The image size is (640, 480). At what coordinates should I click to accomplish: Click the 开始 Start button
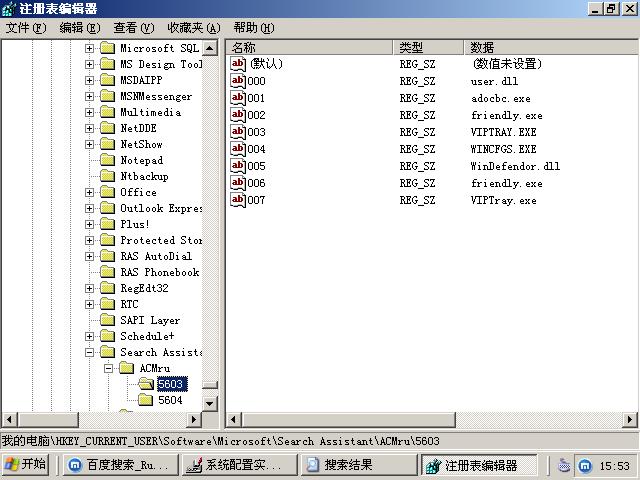[25, 464]
